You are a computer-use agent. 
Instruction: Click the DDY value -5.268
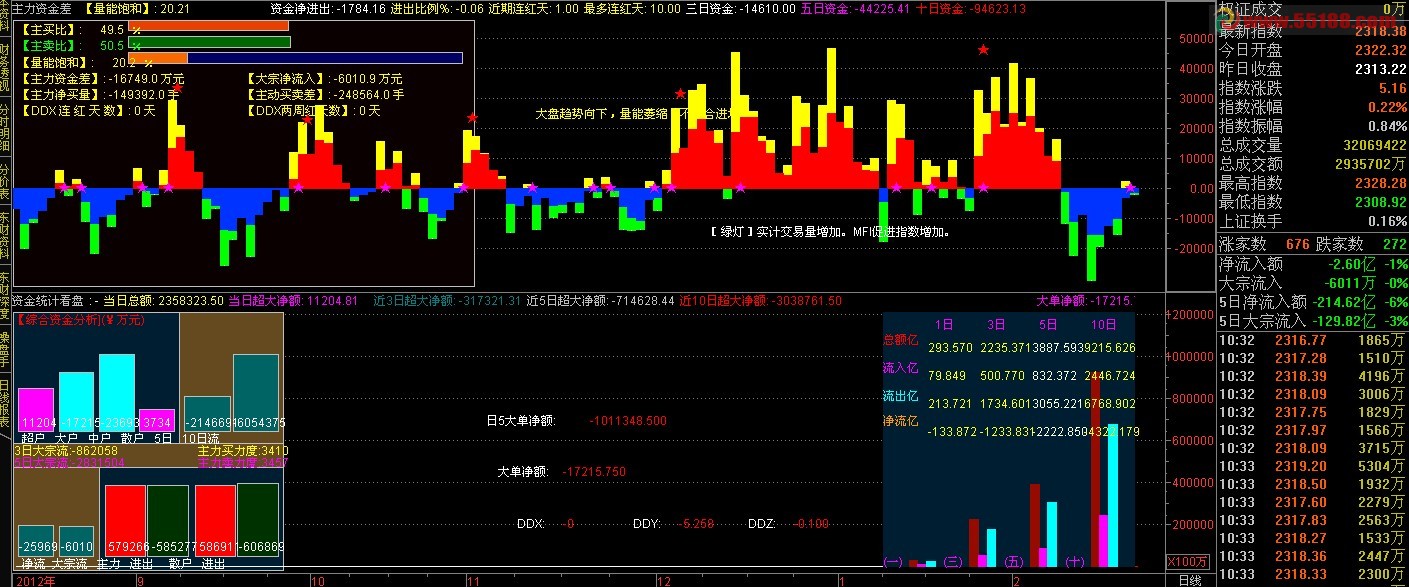[697, 523]
